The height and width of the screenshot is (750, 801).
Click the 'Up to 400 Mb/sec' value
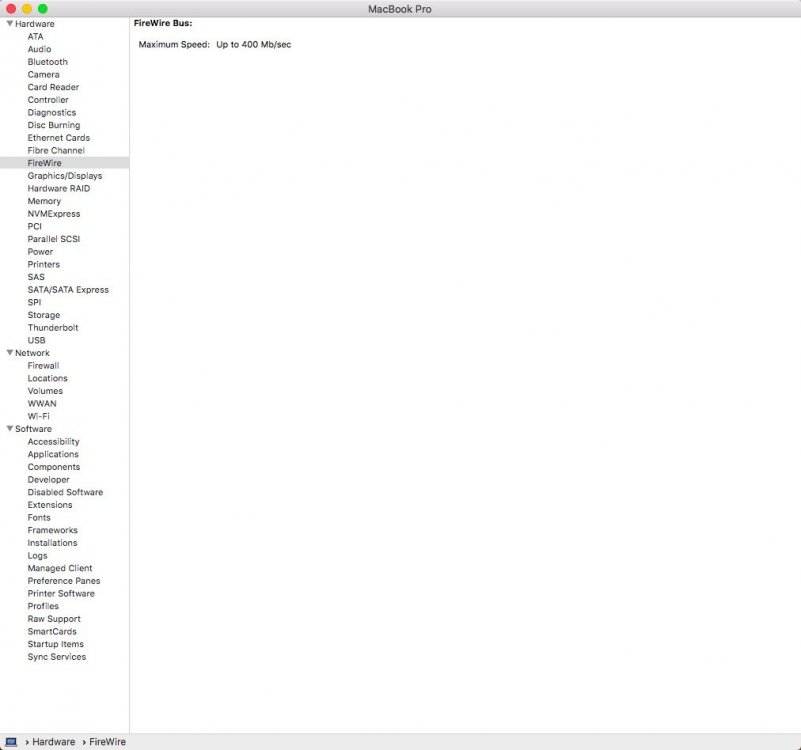click(x=253, y=44)
